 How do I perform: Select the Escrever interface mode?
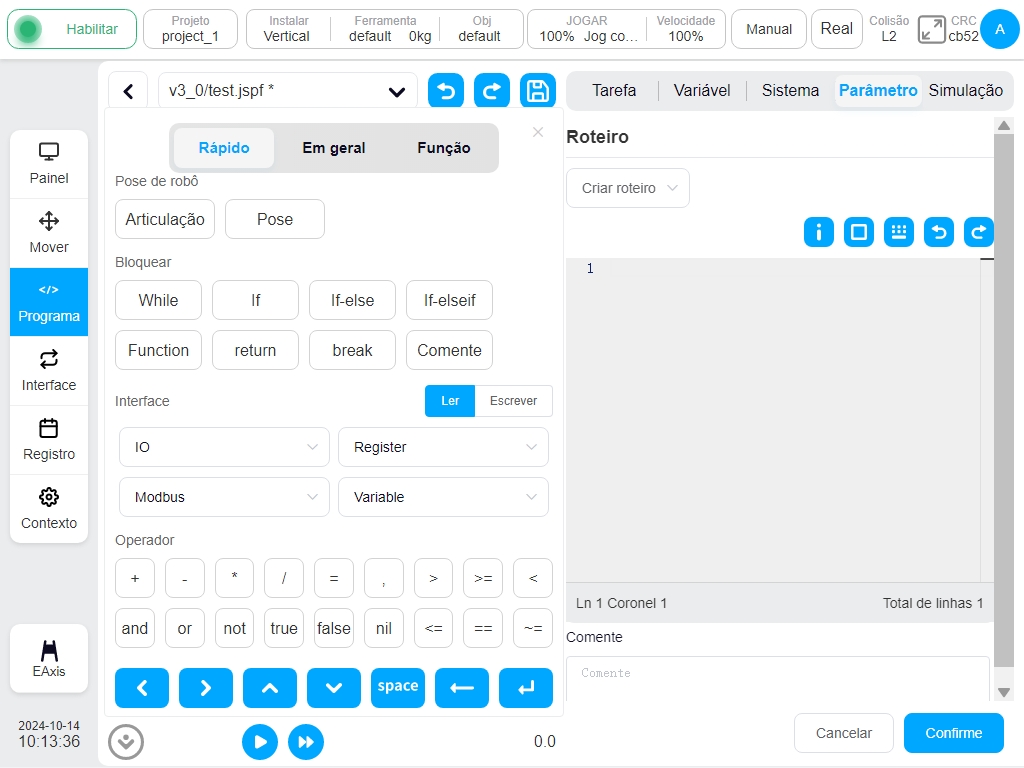pyautogui.click(x=513, y=401)
